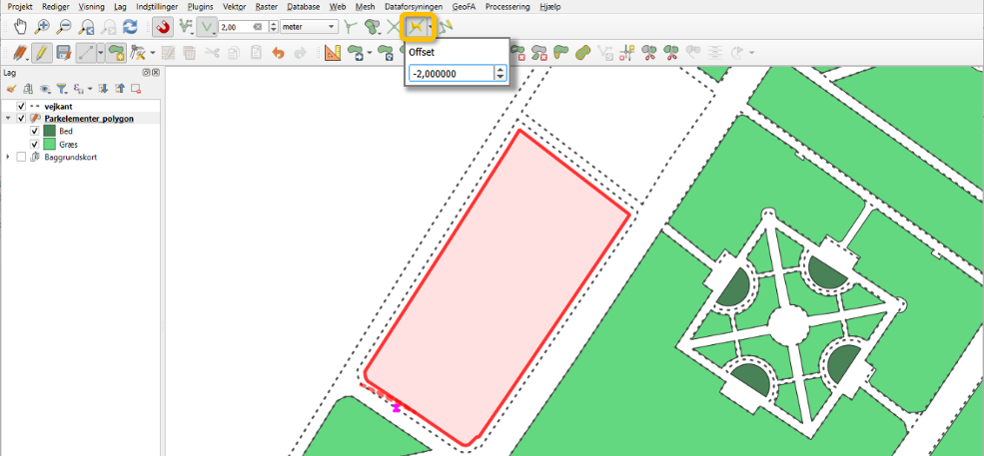Select the Add Polygon Feature tool

point(116,53)
